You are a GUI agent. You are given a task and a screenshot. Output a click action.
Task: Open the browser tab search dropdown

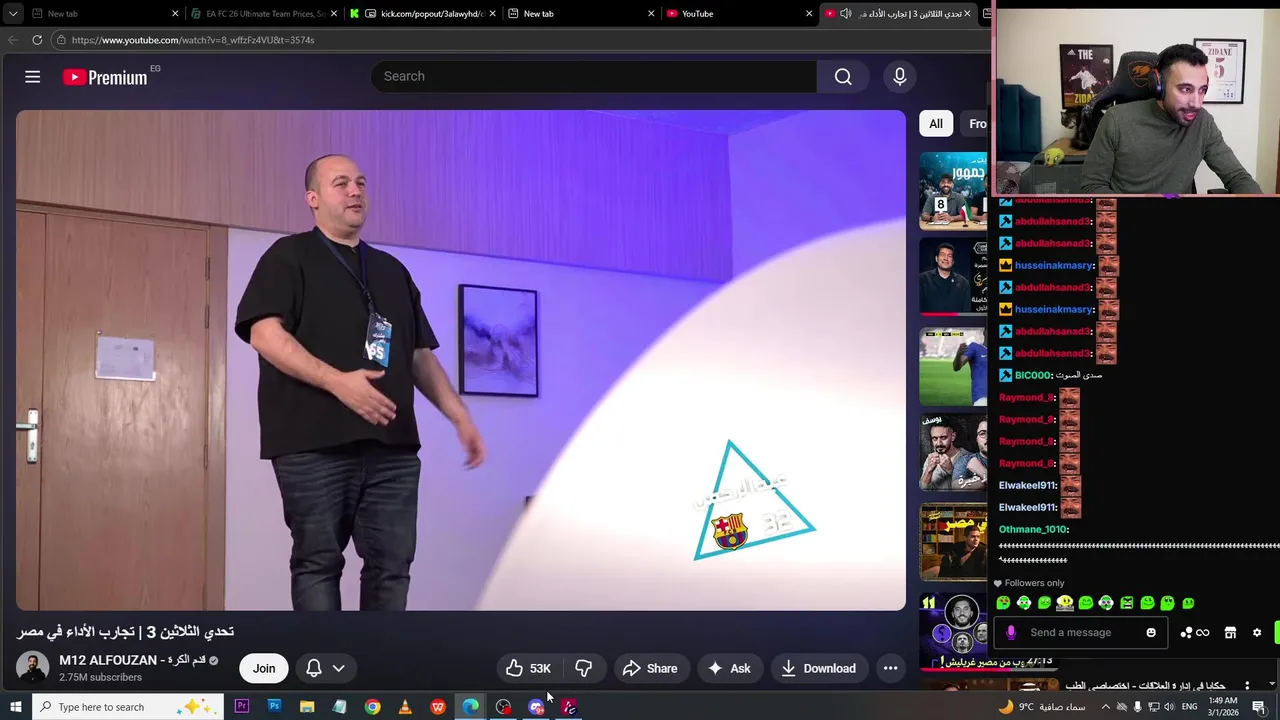pos(12,14)
